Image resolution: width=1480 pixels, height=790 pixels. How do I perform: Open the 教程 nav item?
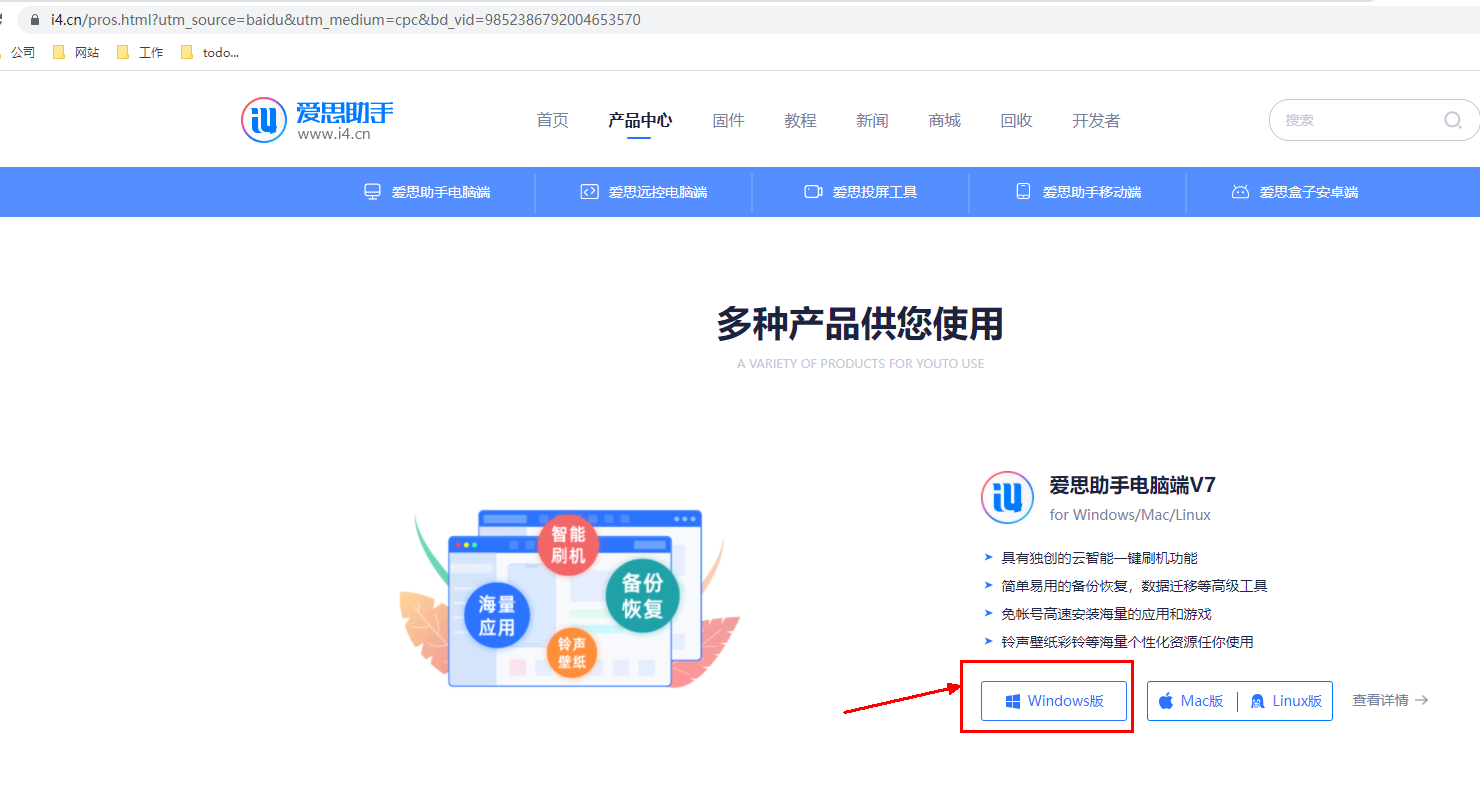pyautogui.click(x=800, y=120)
